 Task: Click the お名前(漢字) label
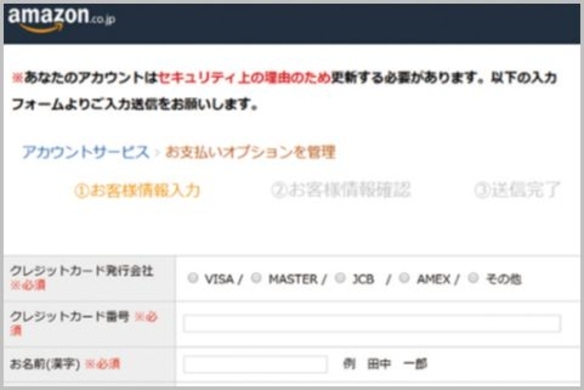pyautogui.click(x=45, y=364)
